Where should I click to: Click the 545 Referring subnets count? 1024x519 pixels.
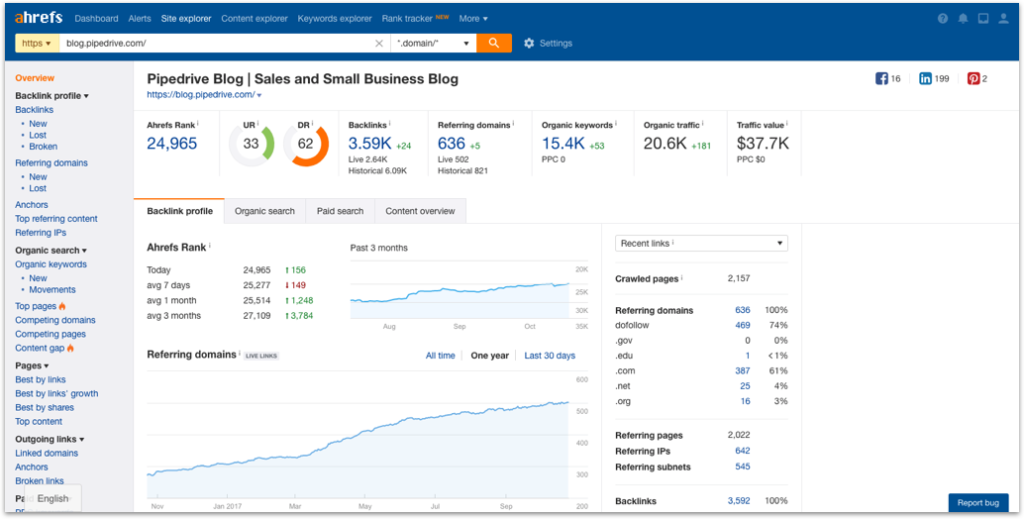743,466
